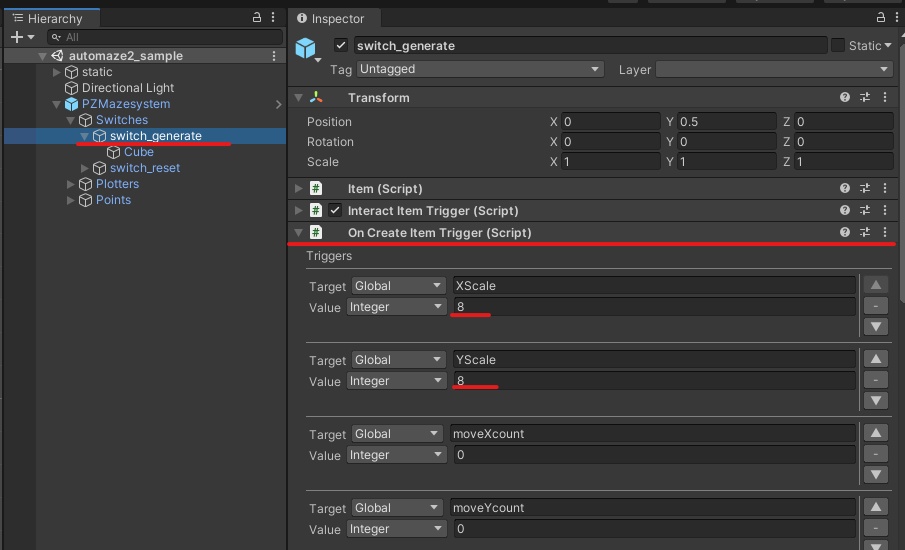Toggle the Static checkbox
Viewport: 905px width, 550px height.
(x=837, y=45)
